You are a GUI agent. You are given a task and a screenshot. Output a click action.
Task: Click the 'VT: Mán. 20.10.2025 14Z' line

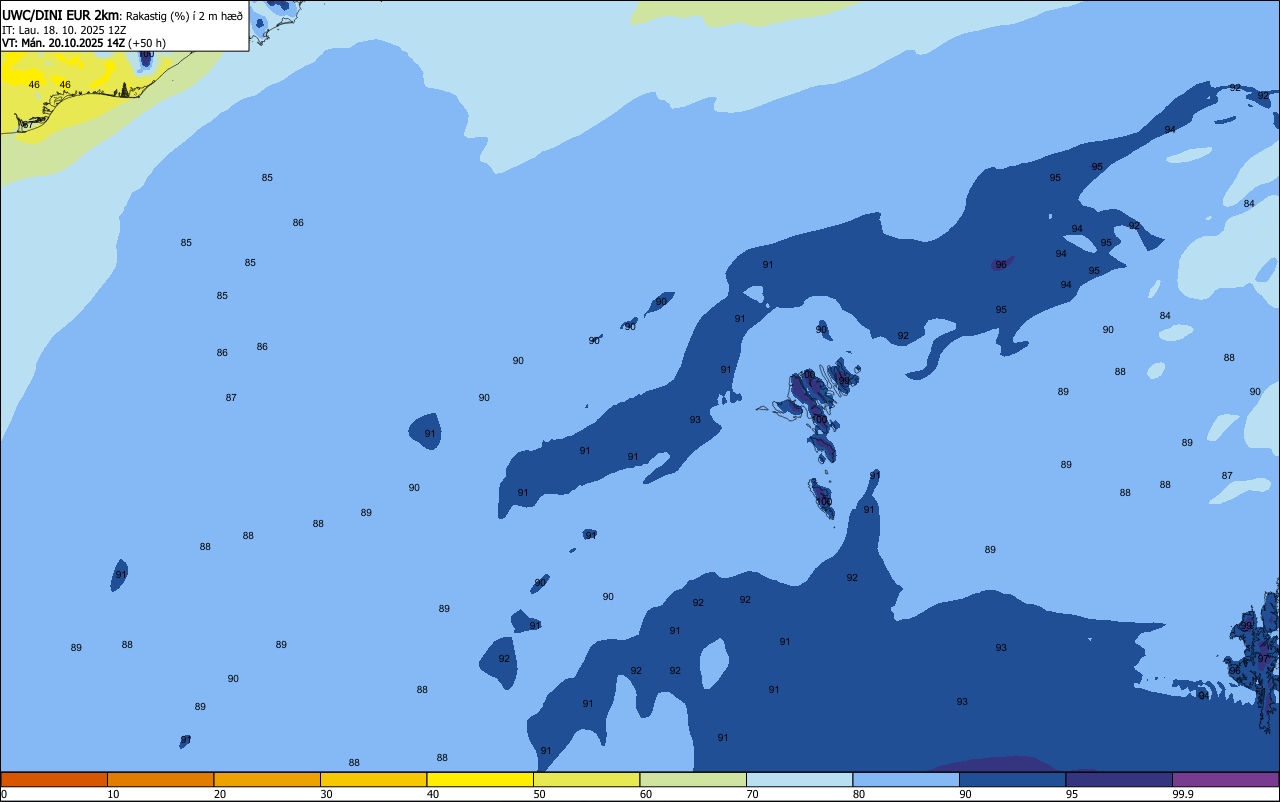(x=63, y=43)
